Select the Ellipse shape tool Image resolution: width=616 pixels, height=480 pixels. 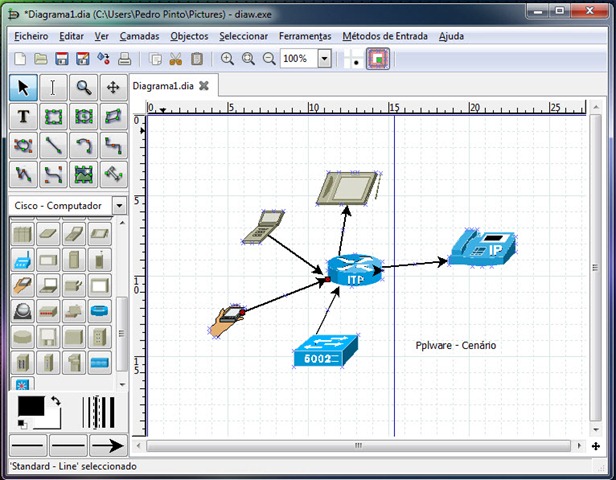point(83,116)
